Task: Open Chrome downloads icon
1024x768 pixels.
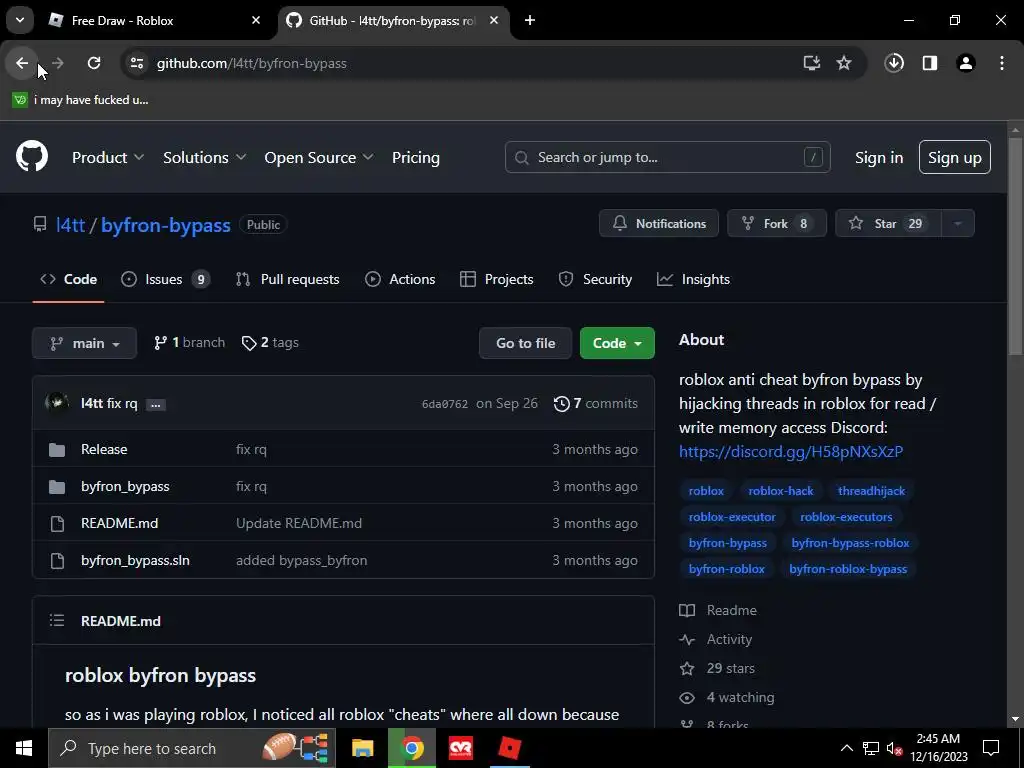Action: point(894,63)
